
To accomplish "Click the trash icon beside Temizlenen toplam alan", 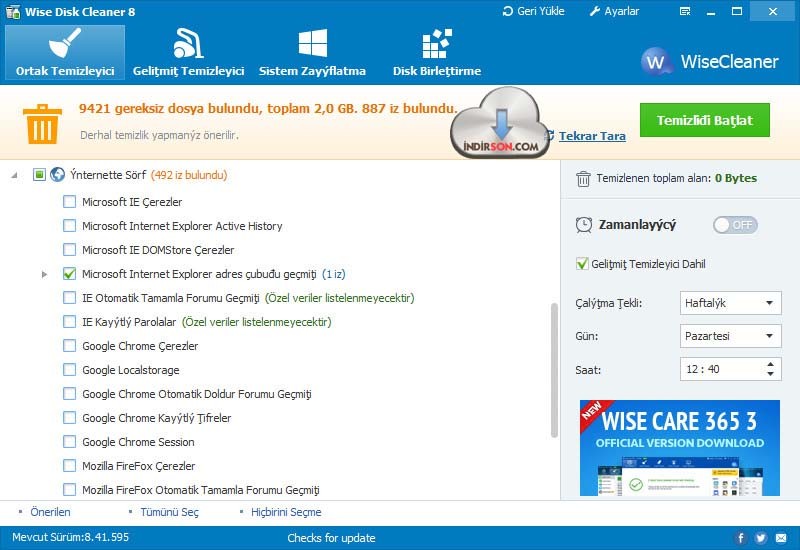I will (583, 179).
